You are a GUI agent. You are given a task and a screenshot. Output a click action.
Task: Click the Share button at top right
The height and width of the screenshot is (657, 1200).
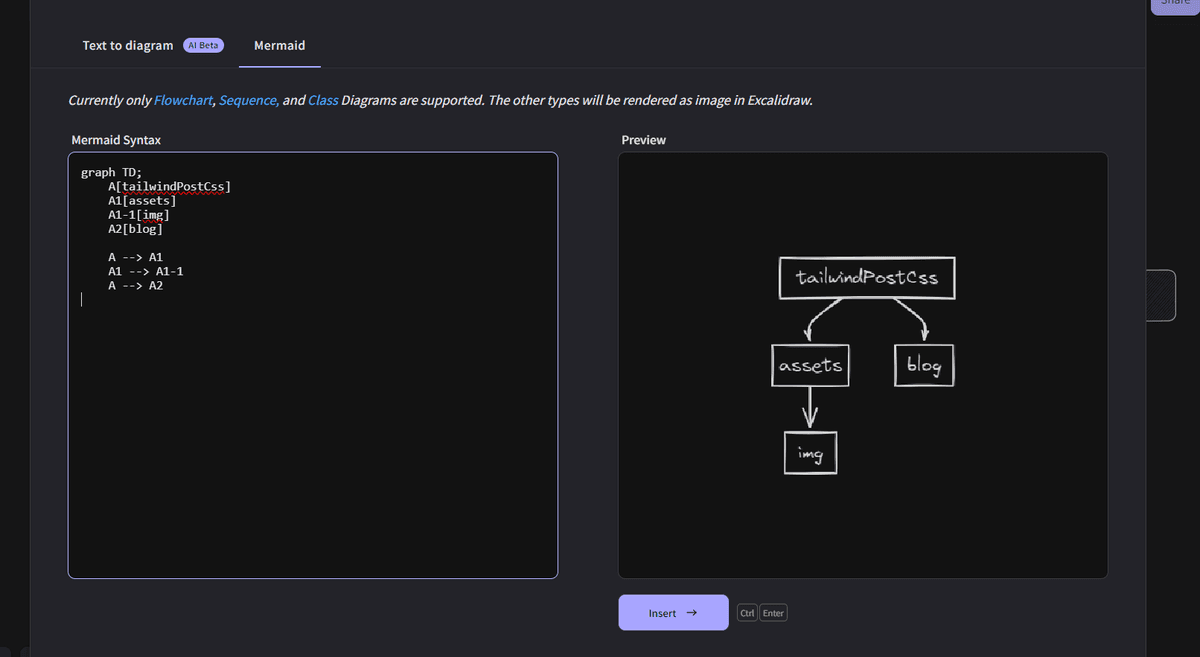[1176, 5]
